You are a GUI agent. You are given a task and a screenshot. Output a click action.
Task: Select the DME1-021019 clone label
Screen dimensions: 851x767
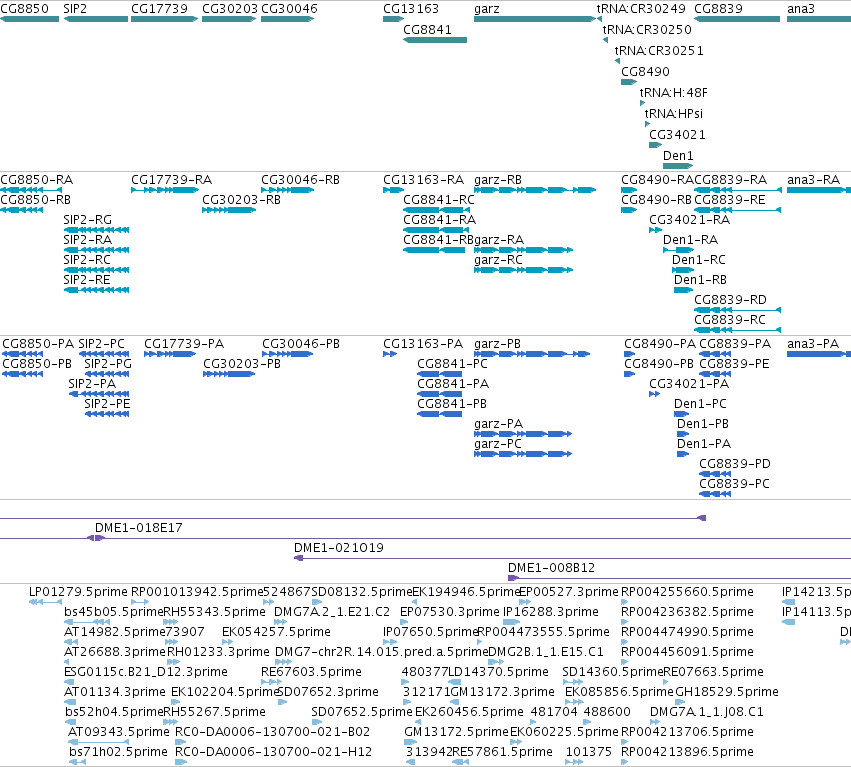(339, 548)
